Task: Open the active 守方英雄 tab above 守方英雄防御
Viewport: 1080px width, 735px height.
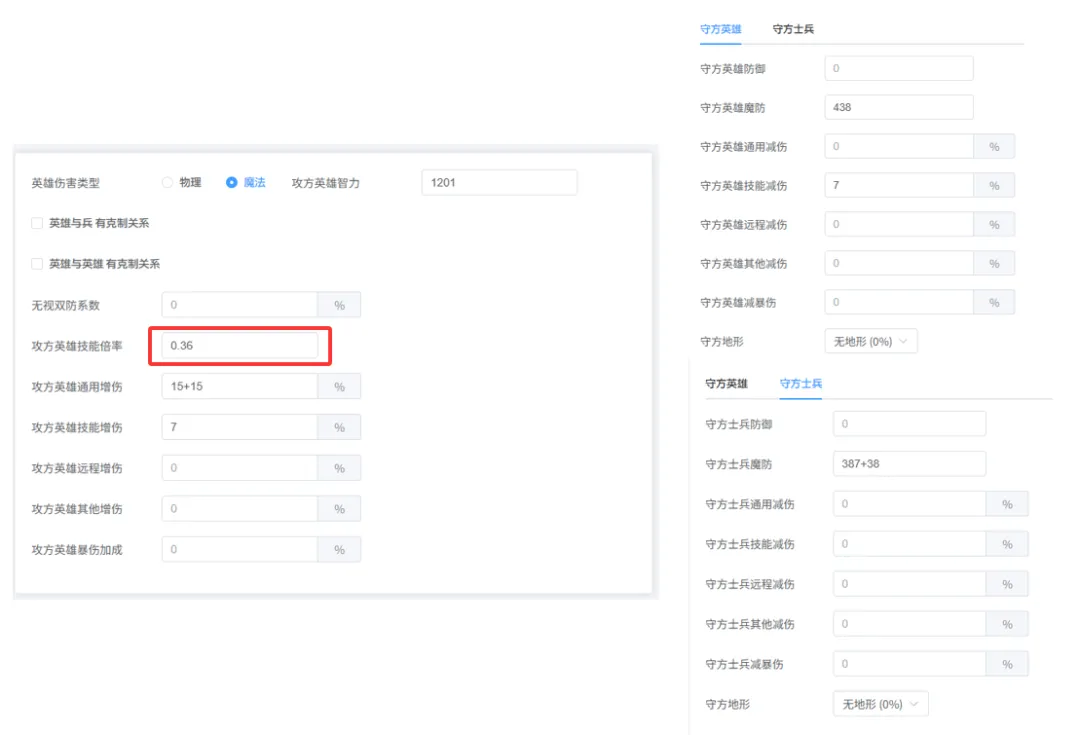Action: point(720,29)
